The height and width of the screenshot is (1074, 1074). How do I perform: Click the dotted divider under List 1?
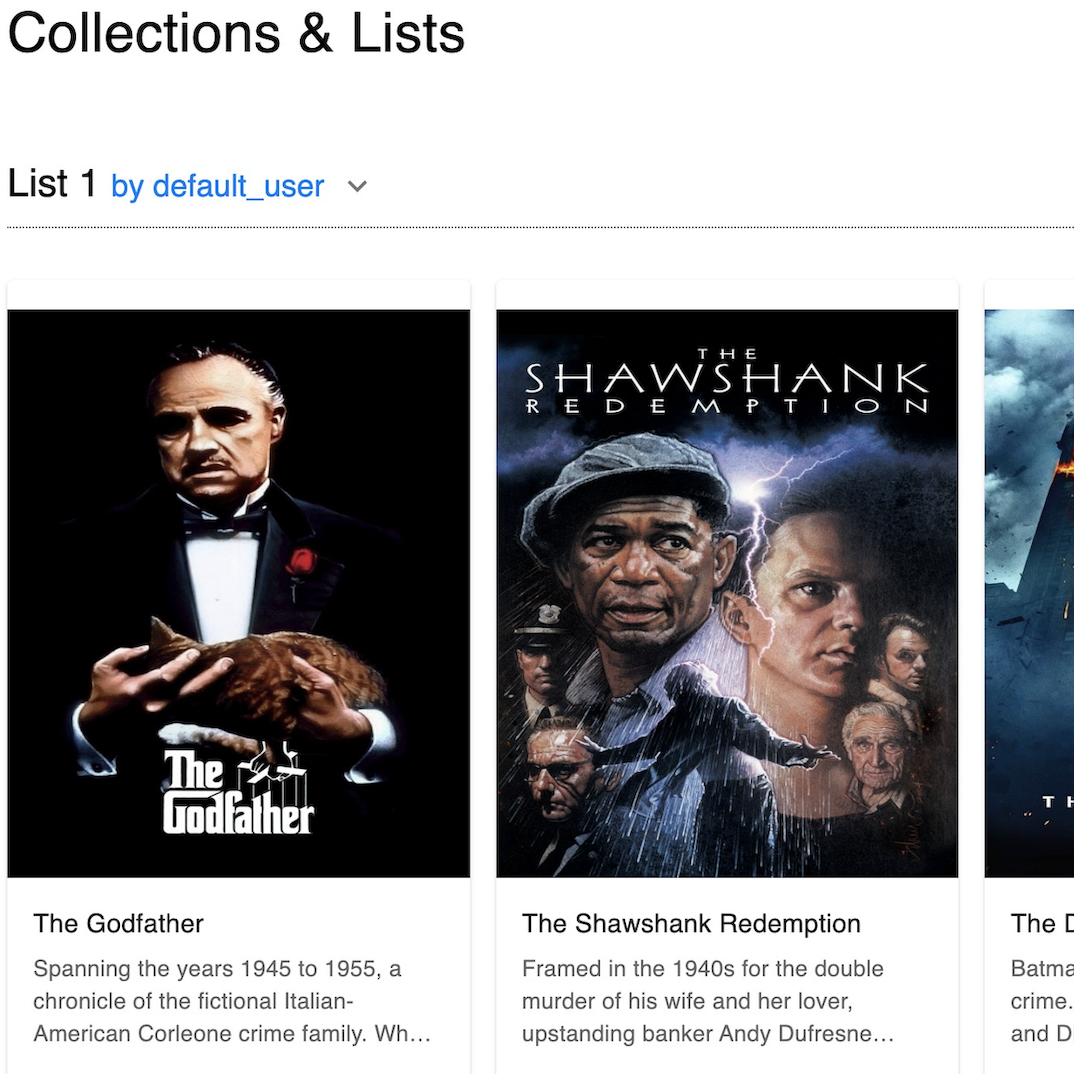540,227
